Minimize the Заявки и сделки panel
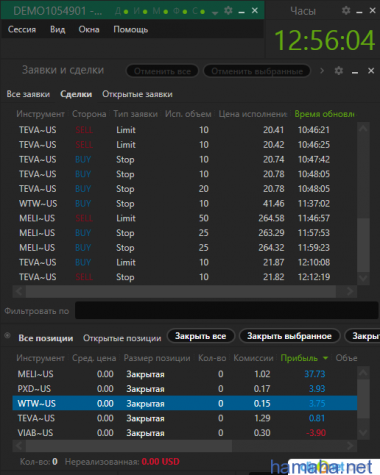 355,72
